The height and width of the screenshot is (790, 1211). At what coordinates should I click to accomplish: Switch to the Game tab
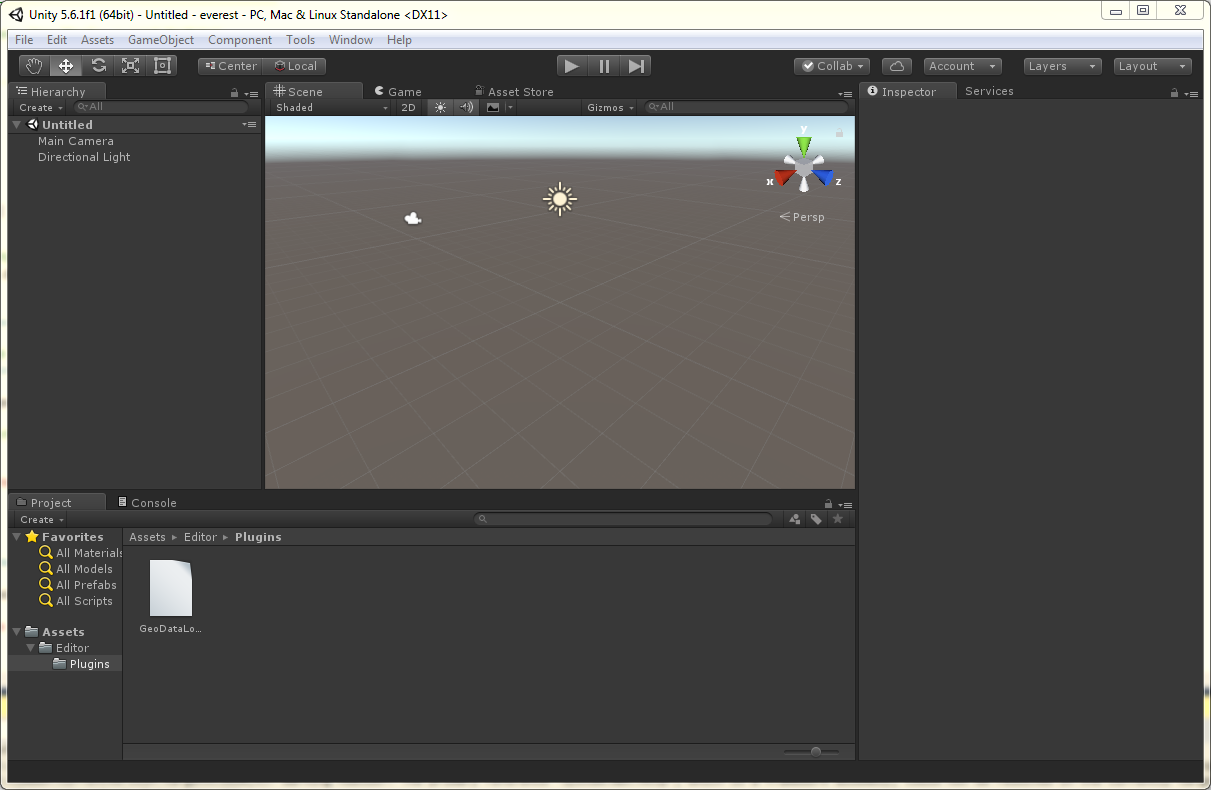point(398,91)
